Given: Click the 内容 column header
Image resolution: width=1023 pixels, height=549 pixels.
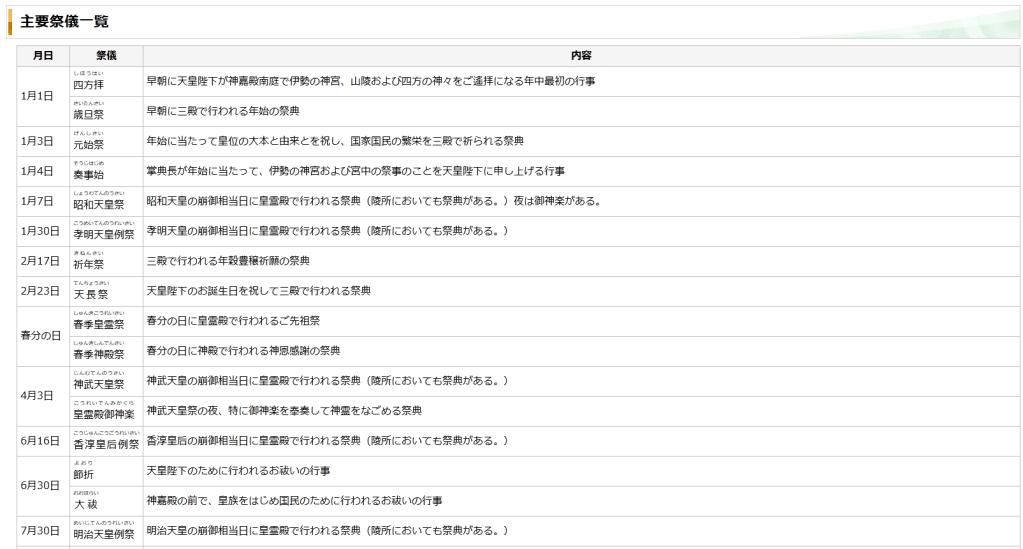Looking at the screenshot, I should (581, 56).
